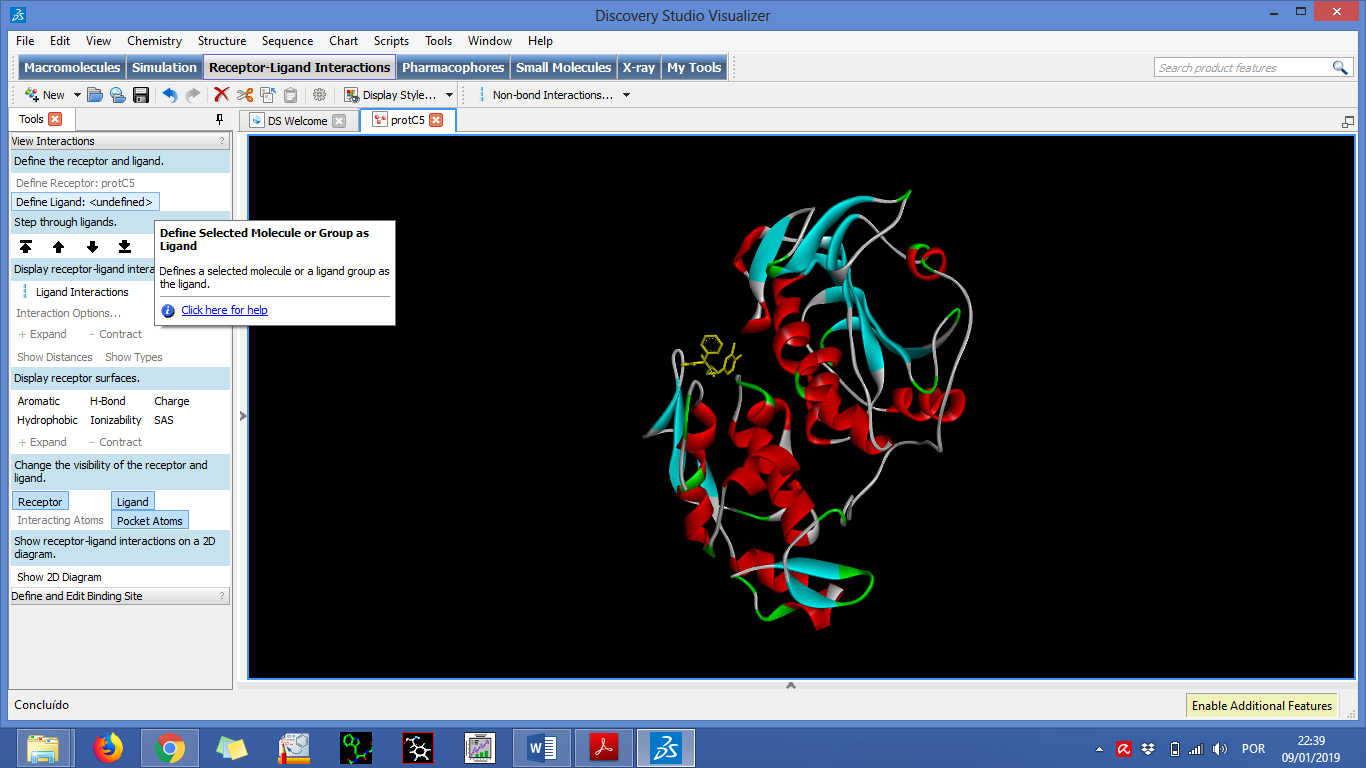Open the Chemistry menu
Image resolution: width=1366 pixels, height=768 pixels.
154,41
